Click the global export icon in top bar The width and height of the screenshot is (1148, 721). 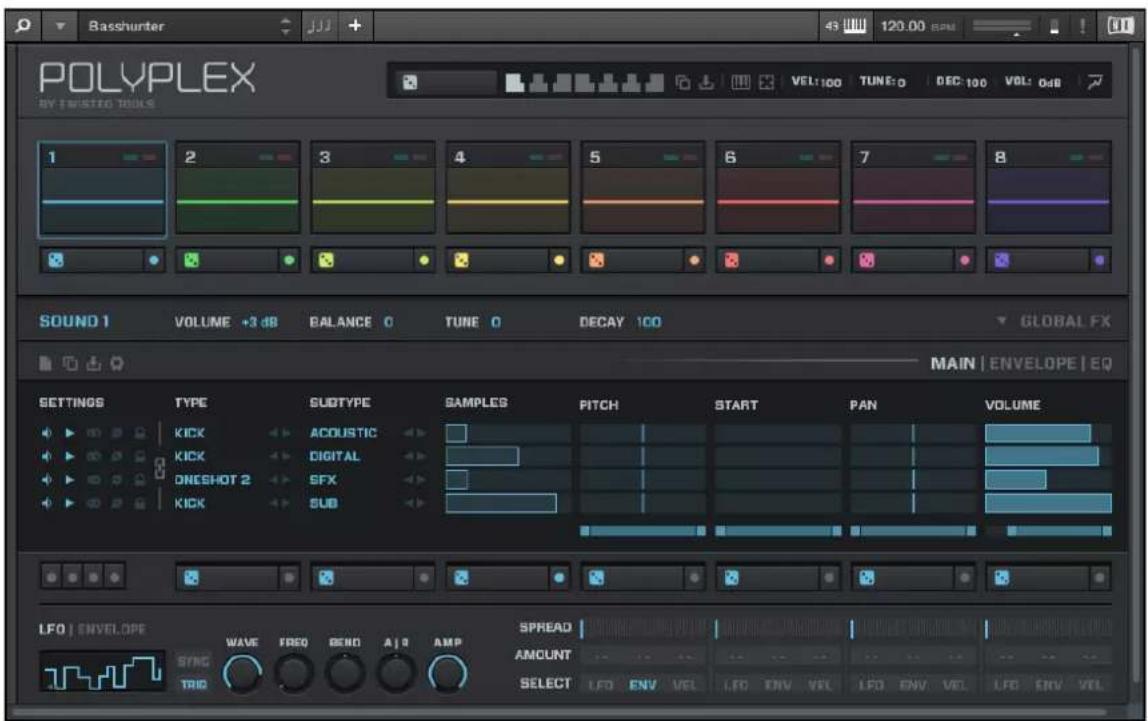706,83
